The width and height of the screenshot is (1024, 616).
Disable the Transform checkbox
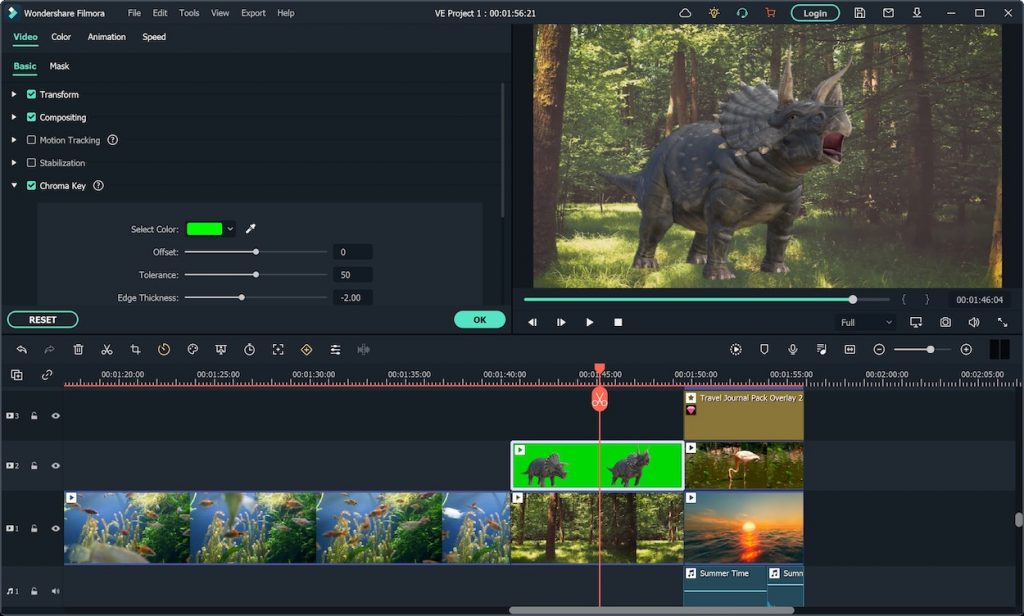coord(31,94)
